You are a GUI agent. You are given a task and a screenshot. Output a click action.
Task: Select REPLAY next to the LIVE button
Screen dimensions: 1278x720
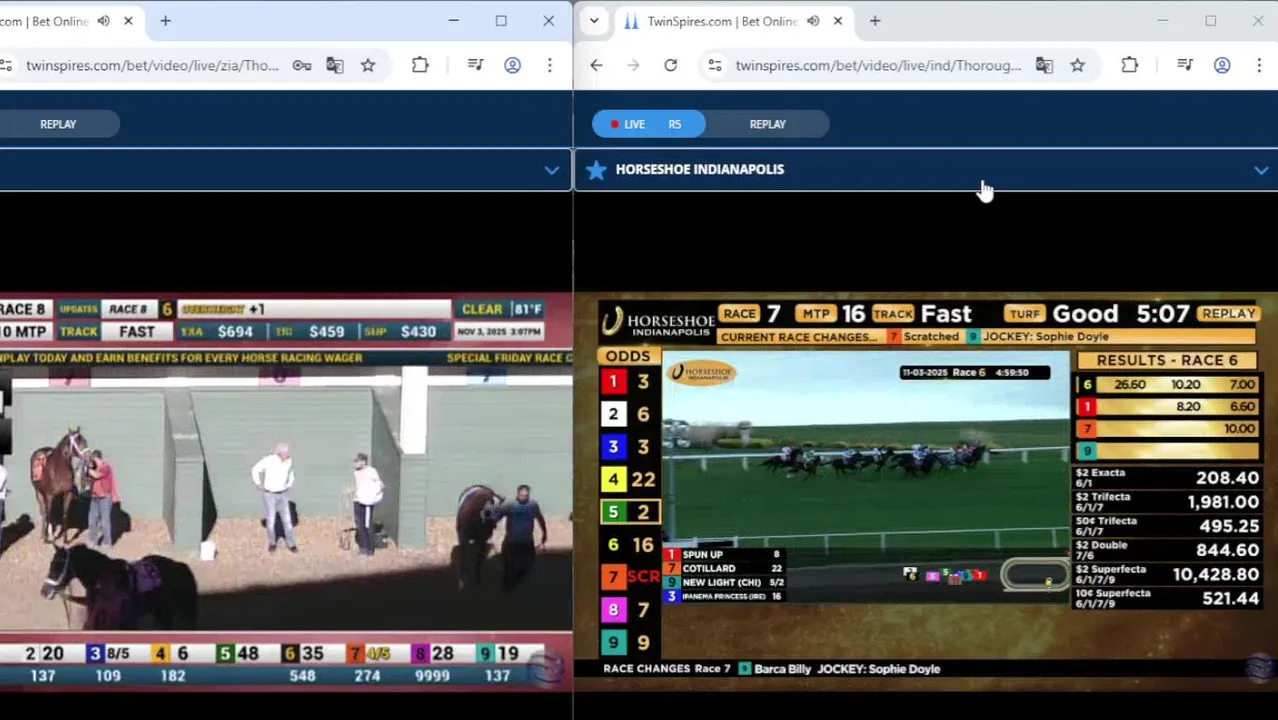click(x=768, y=124)
